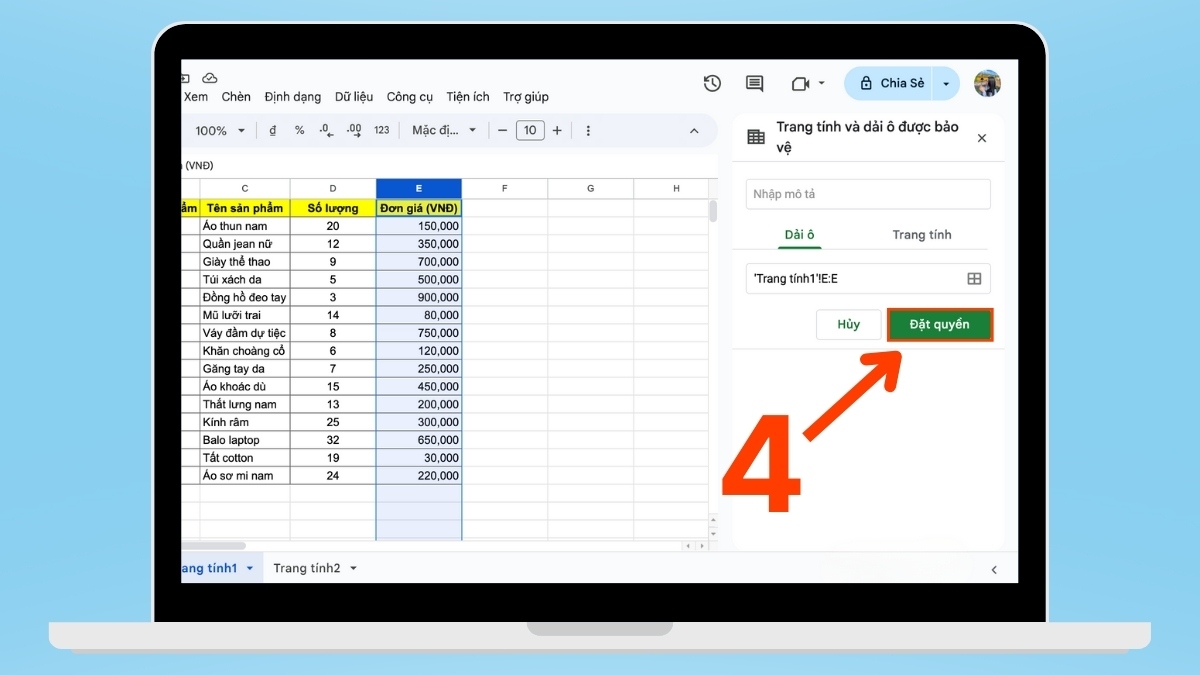Click the side panel collapse chevron
The width and height of the screenshot is (1200, 675).
(x=993, y=569)
